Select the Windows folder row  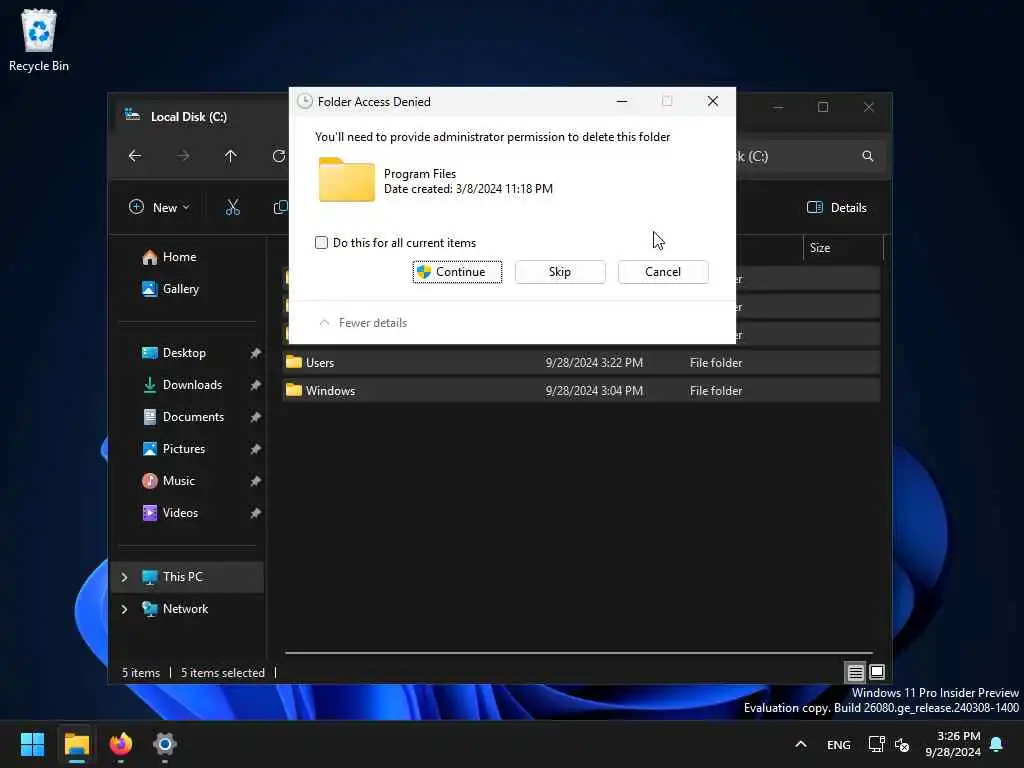[581, 391]
